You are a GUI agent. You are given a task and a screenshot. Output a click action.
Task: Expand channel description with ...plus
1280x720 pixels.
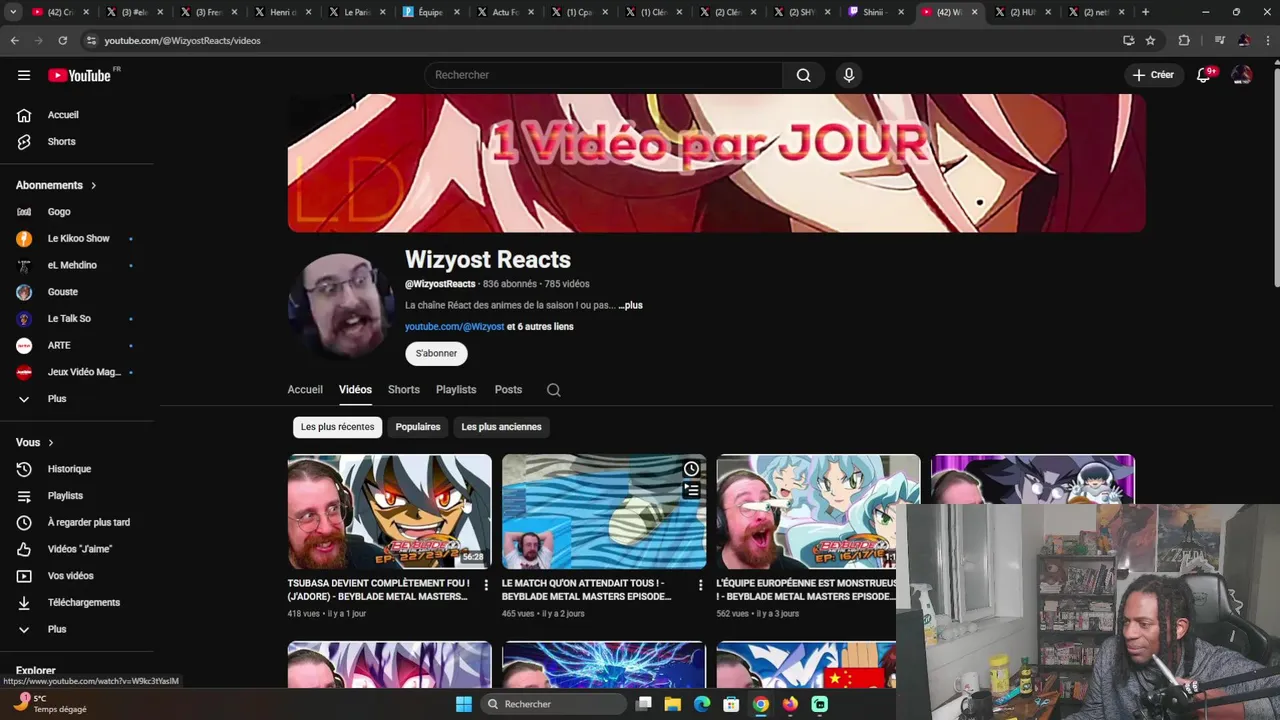pos(630,305)
